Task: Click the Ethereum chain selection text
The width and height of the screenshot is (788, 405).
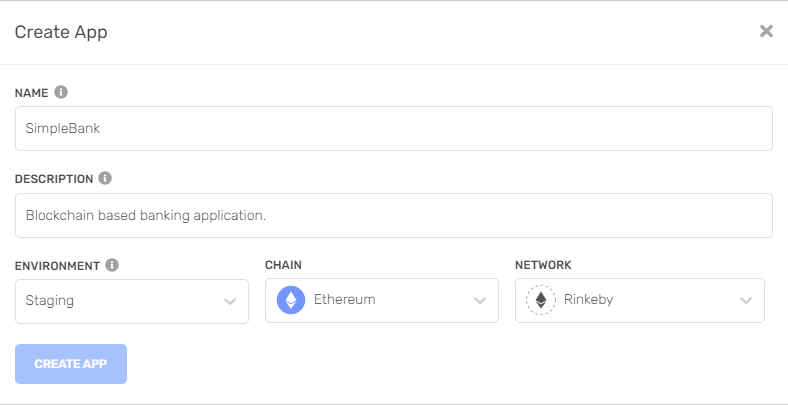Action: click(344, 300)
